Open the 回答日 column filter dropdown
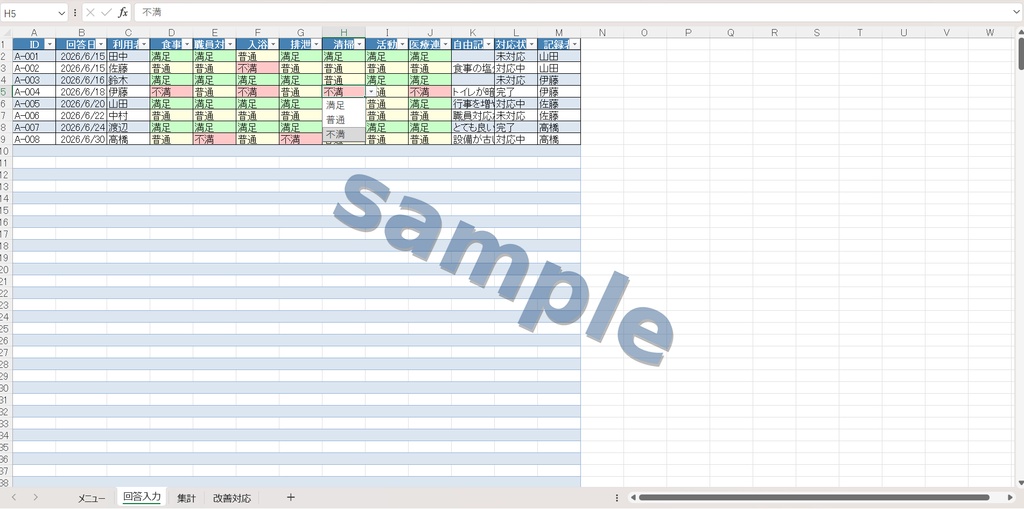The image size is (1024, 509). [101, 44]
